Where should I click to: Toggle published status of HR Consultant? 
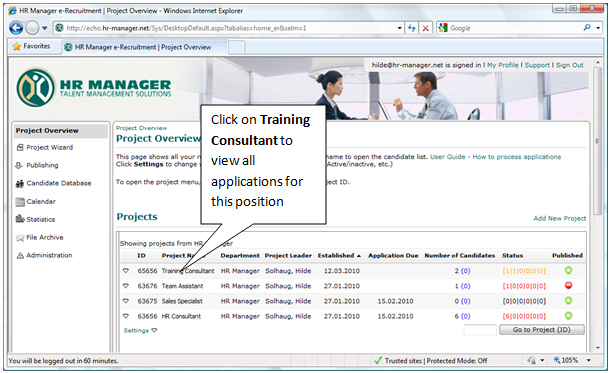pos(569,316)
